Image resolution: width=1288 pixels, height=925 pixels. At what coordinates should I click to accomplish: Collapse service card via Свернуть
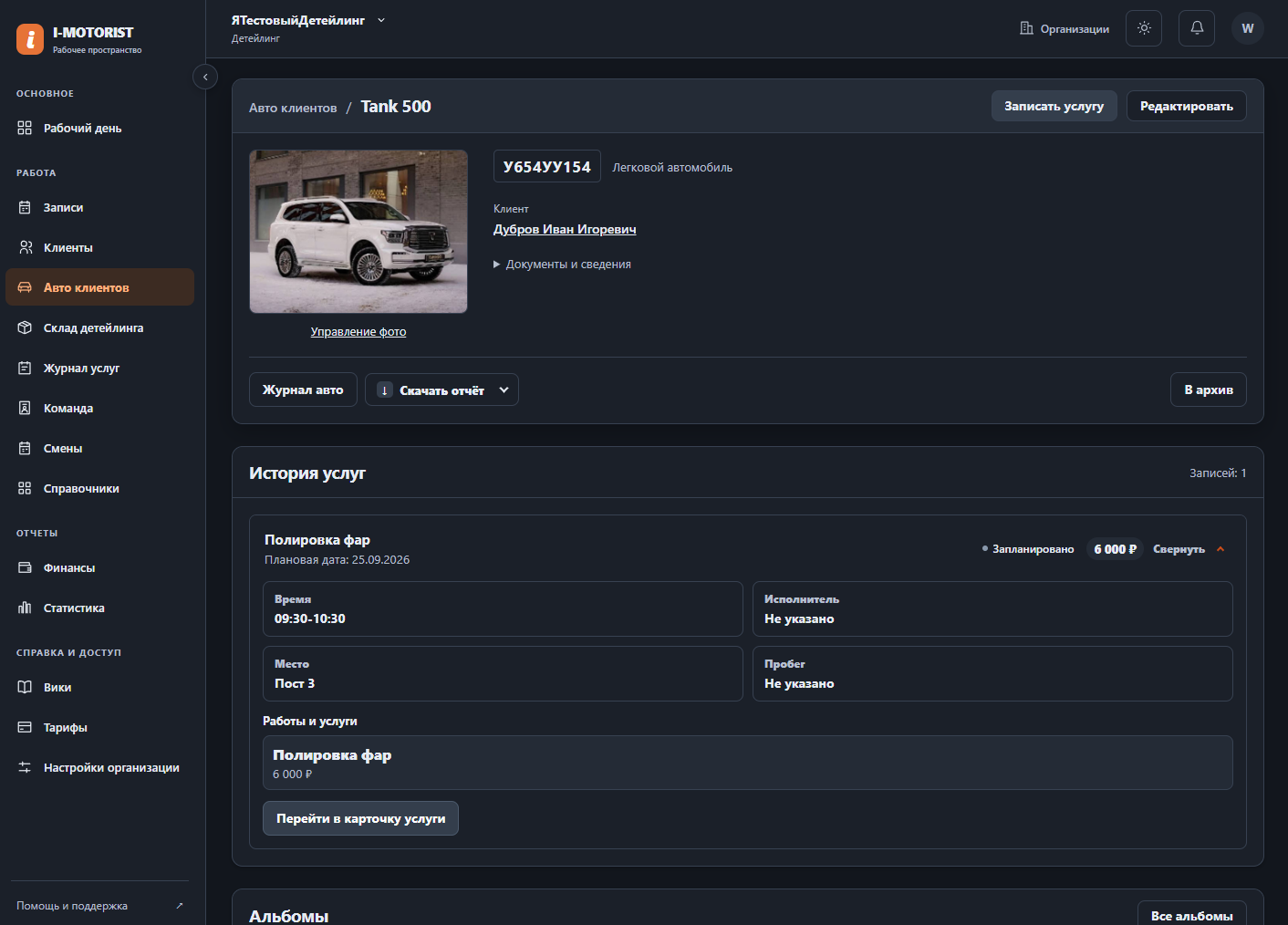1189,549
